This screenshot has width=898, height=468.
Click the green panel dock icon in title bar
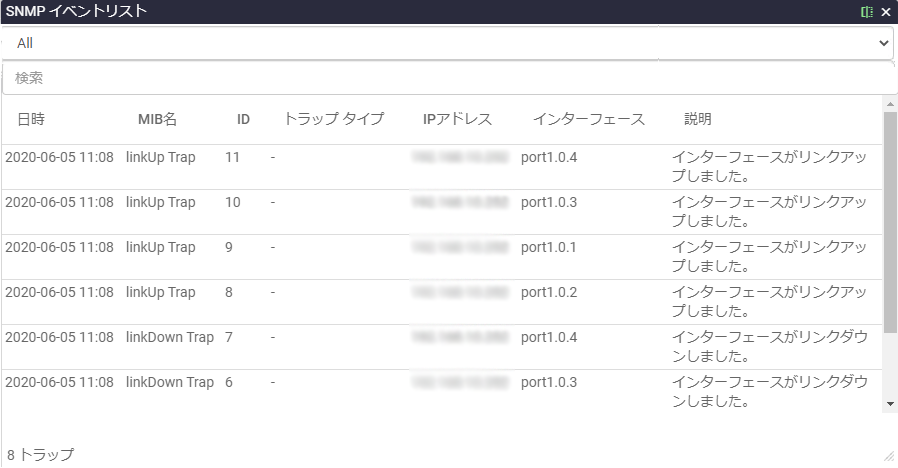tap(867, 12)
